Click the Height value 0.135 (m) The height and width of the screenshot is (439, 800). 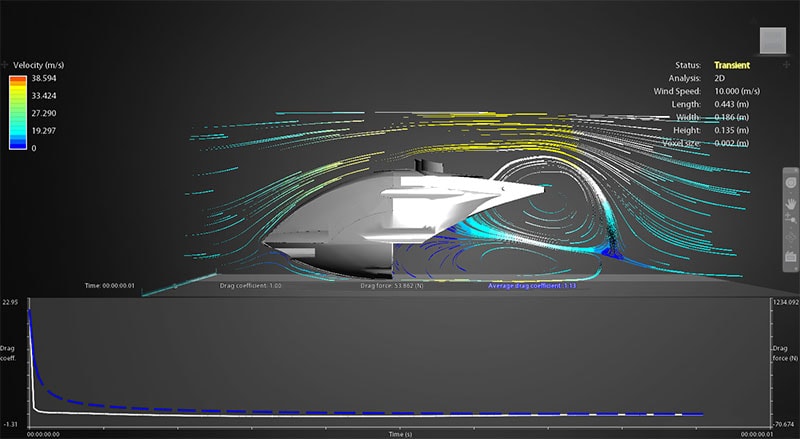731,130
